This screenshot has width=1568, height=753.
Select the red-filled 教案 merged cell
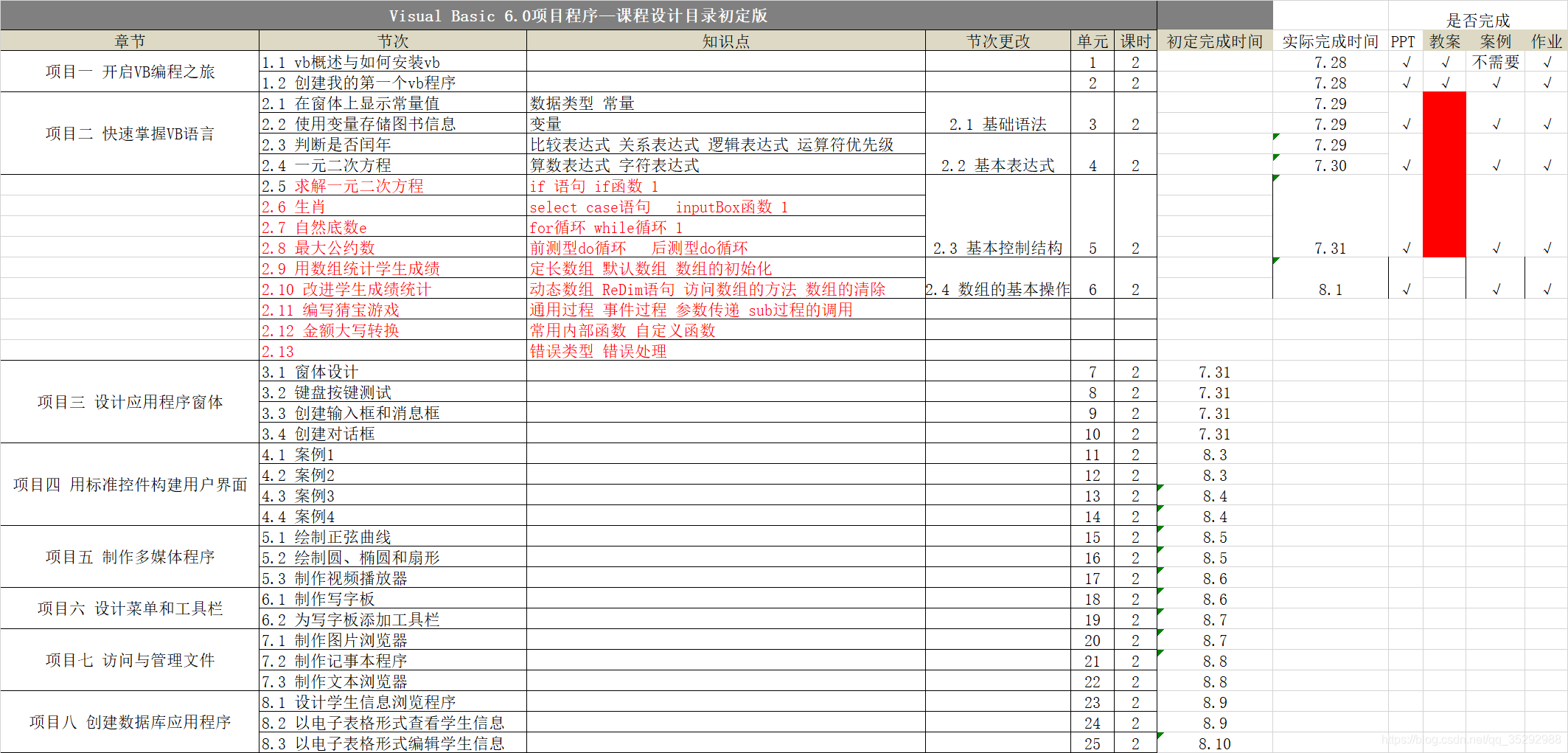coord(1444,175)
